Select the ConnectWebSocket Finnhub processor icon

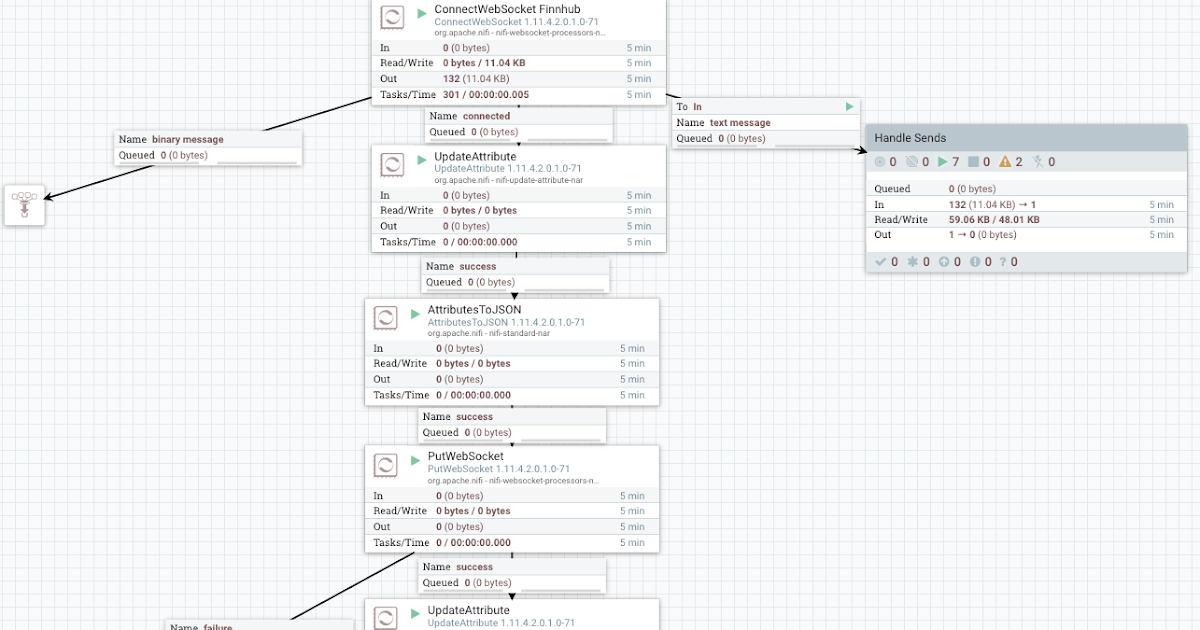[x=391, y=17]
